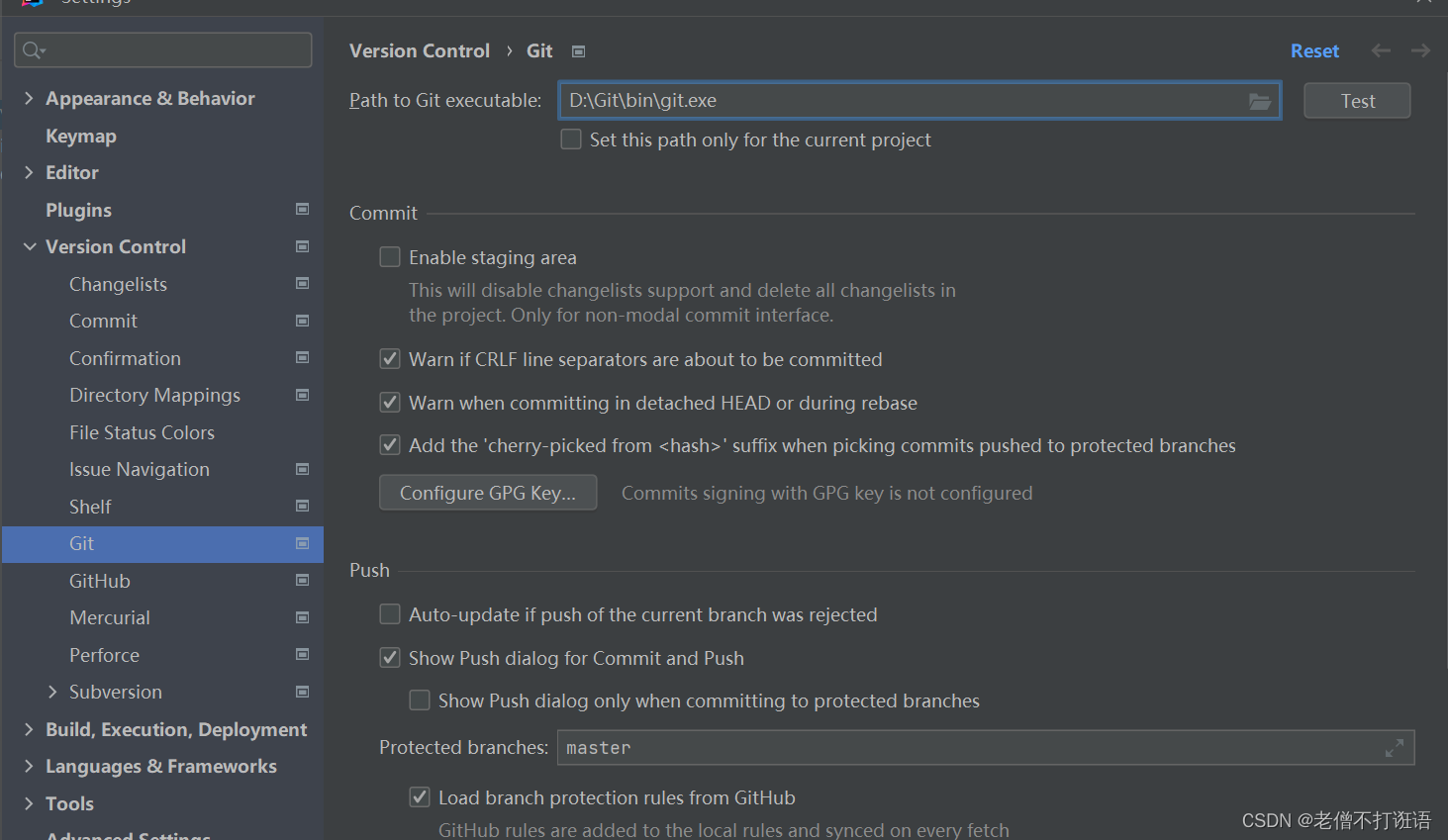Open the search options dropdown in search box
Viewport: 1448px width, 840px height.
point(43,51)
